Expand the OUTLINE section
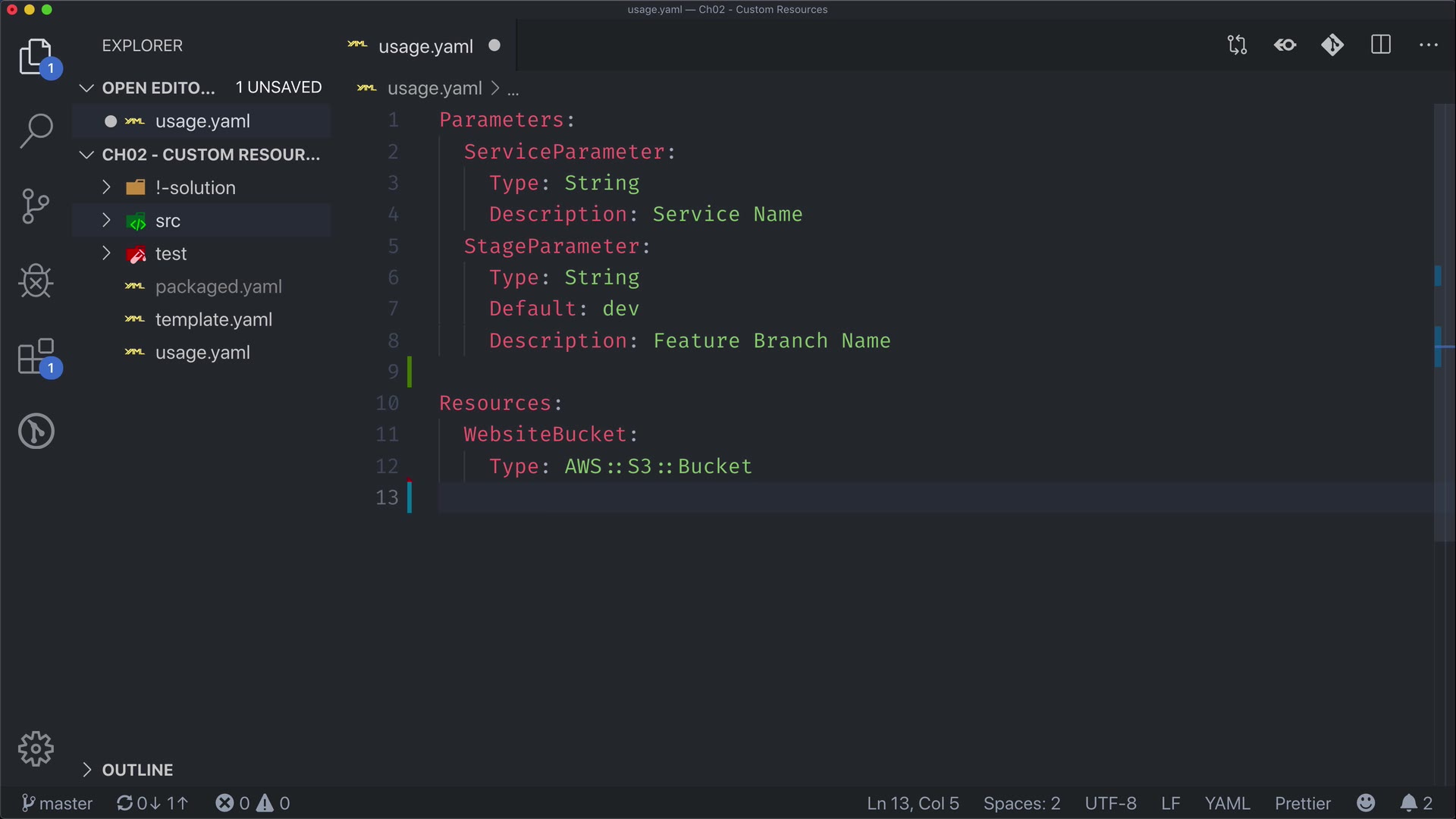Screen dimensions: 1456x819 (x=137, y=770)
